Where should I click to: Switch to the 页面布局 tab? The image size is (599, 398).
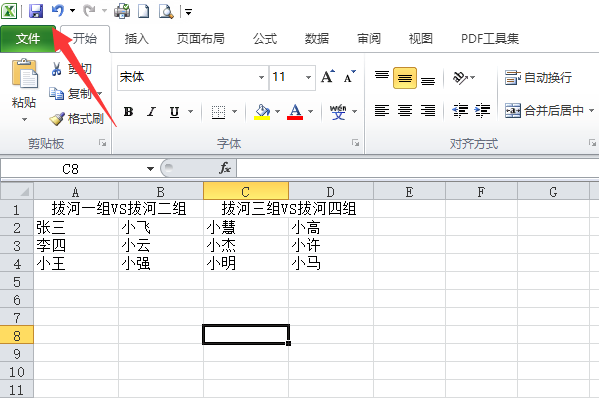201,39
